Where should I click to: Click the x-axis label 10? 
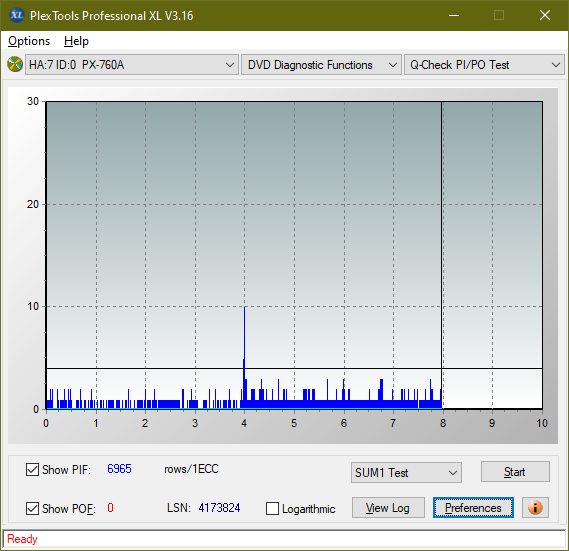542,423
